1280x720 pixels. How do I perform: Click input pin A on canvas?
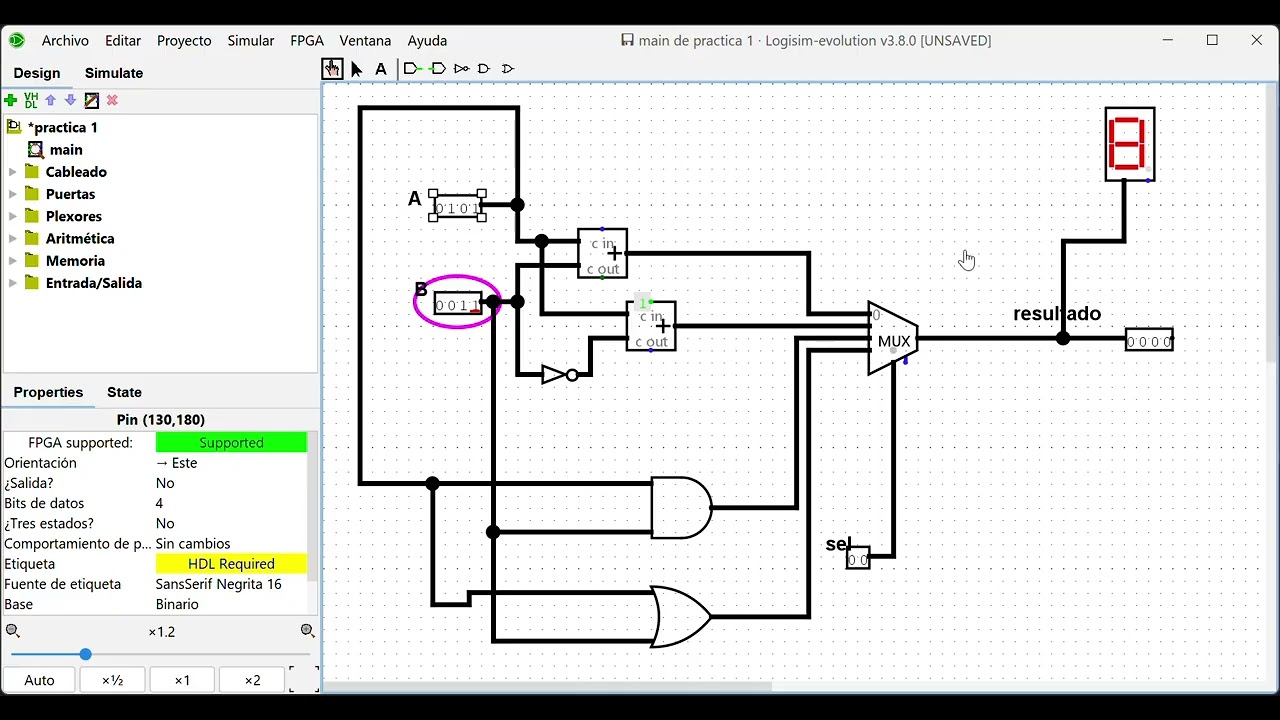tap(458, 206)
